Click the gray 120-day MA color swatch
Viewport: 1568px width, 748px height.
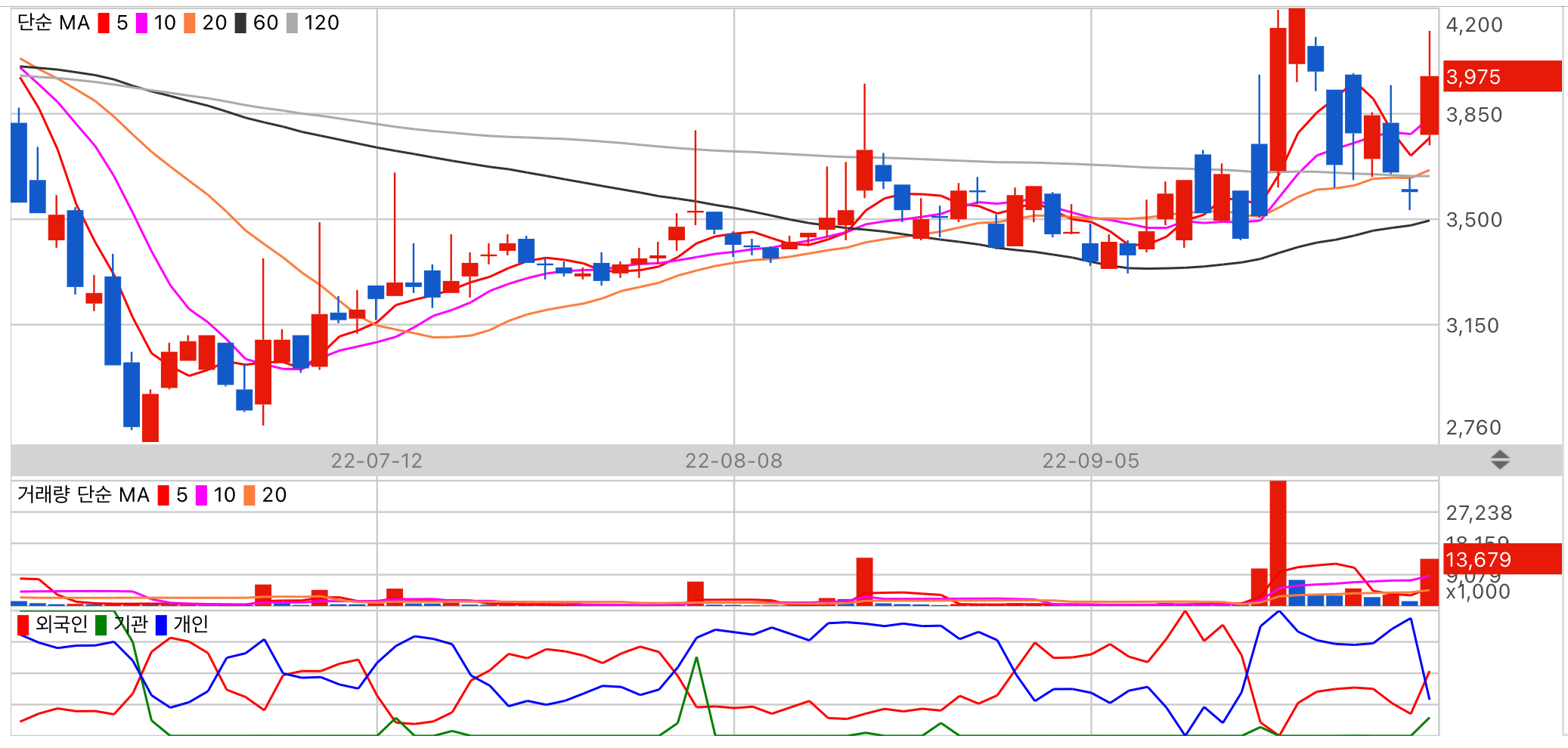(x=293, y=23)
